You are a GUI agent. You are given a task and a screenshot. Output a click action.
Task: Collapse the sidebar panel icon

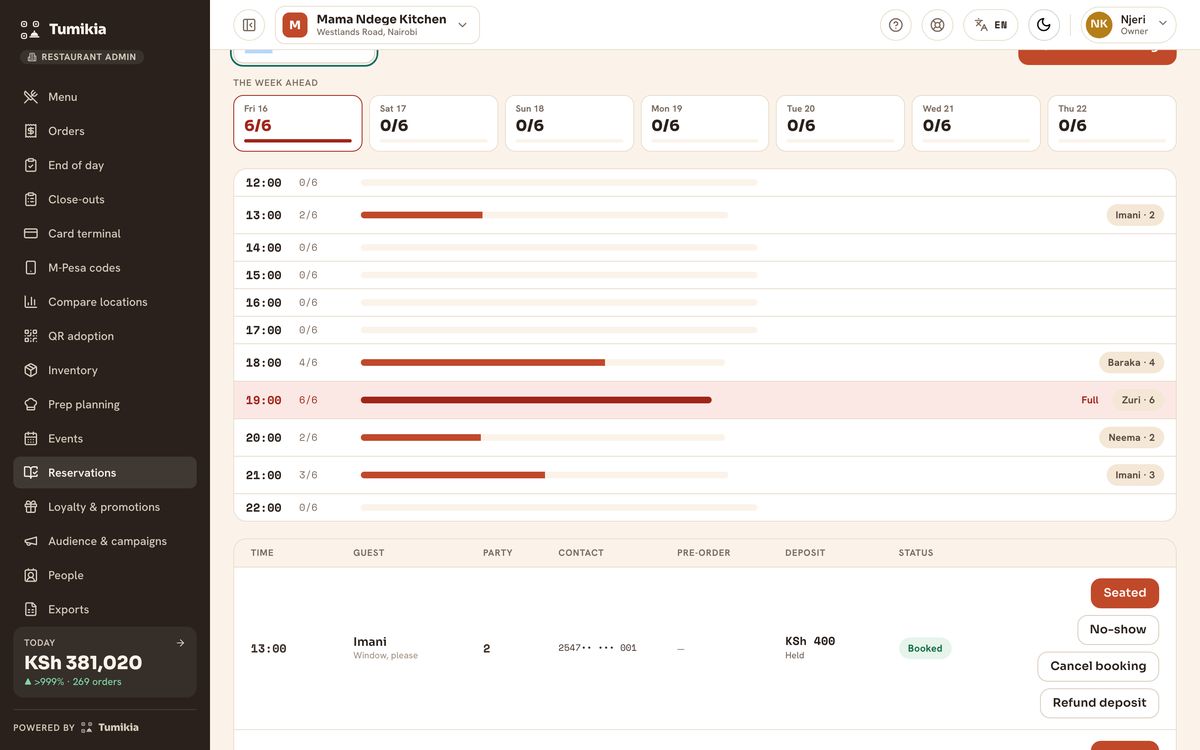[249, 25]
